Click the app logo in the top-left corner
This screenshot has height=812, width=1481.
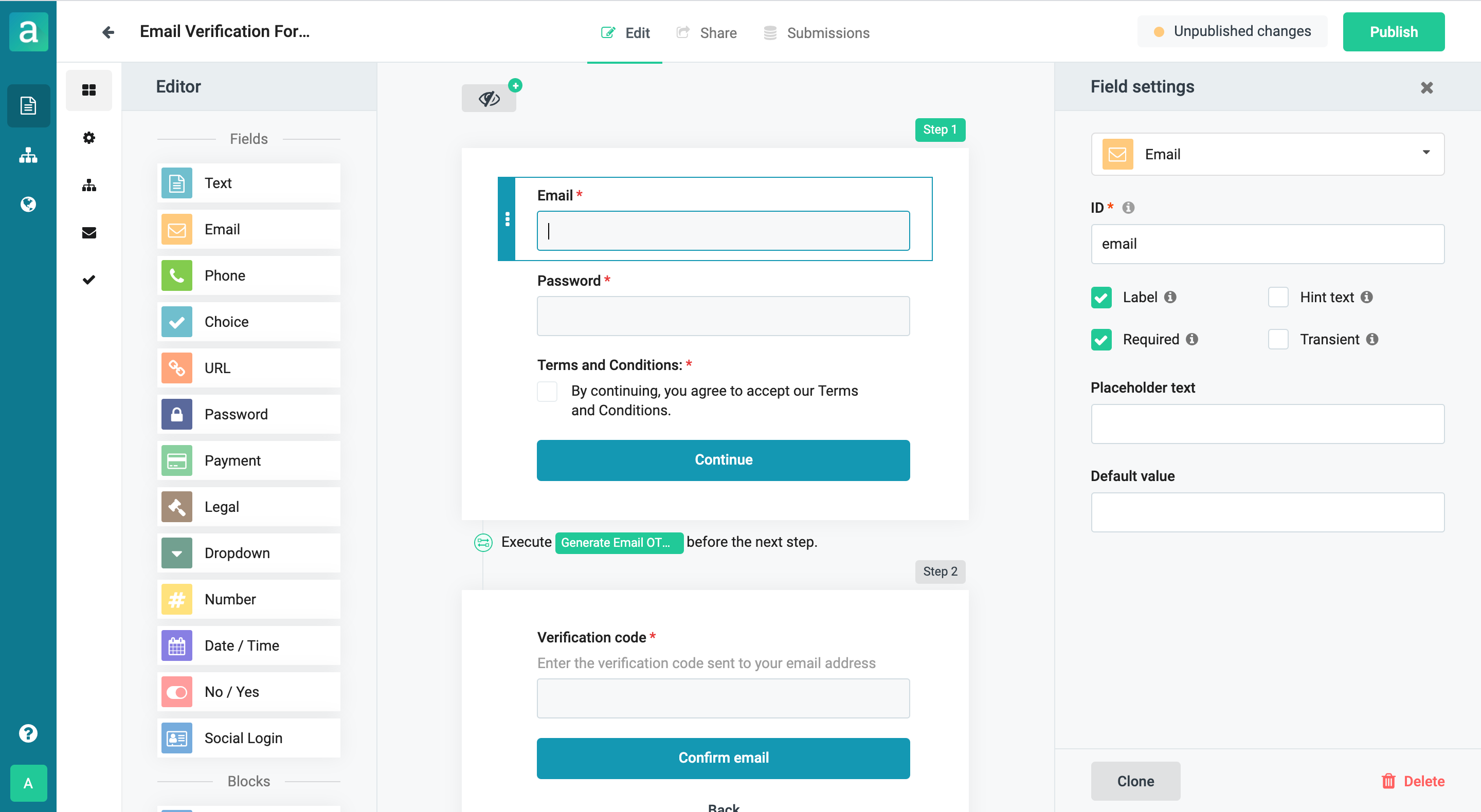28,32
